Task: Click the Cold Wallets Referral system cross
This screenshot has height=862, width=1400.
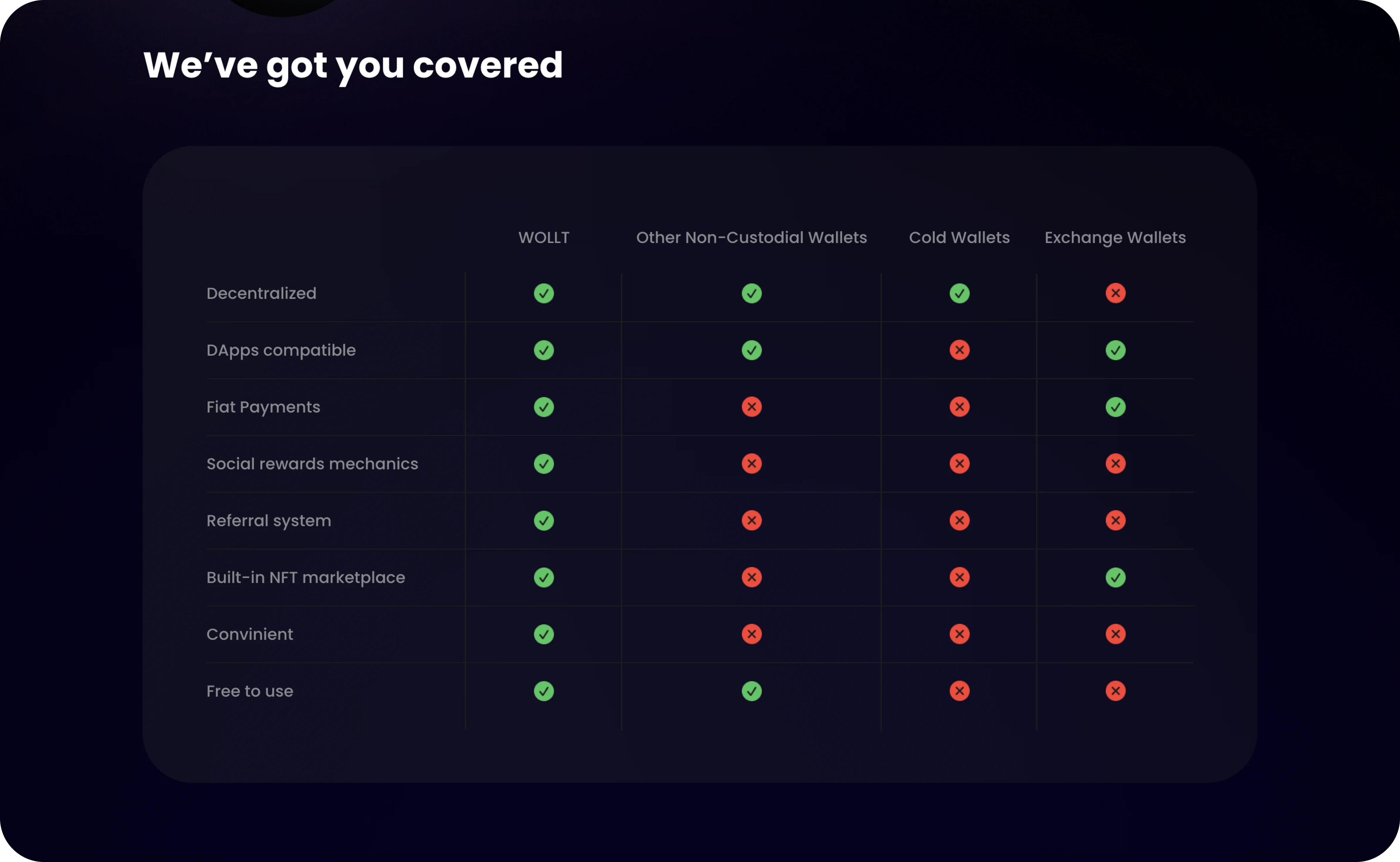Action: coord(959,520)
